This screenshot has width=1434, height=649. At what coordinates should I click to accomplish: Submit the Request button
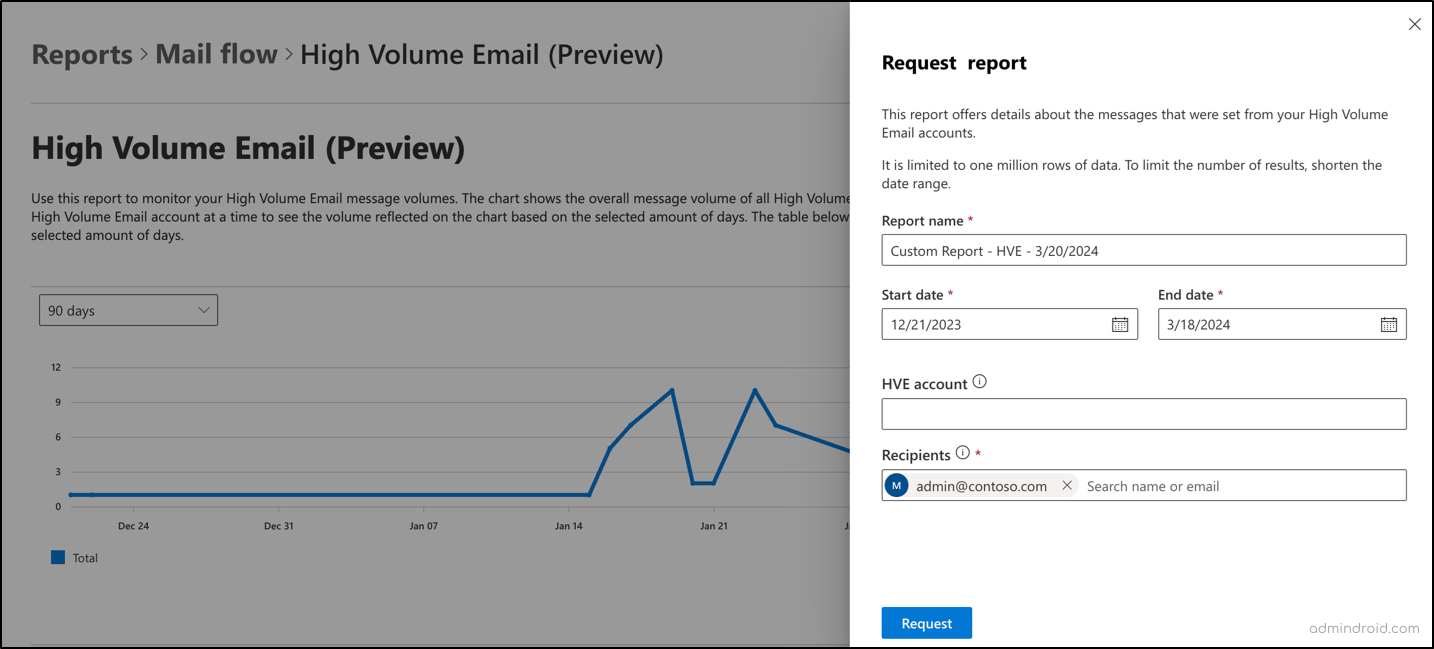pyautogui.click(x=926, y=622)
